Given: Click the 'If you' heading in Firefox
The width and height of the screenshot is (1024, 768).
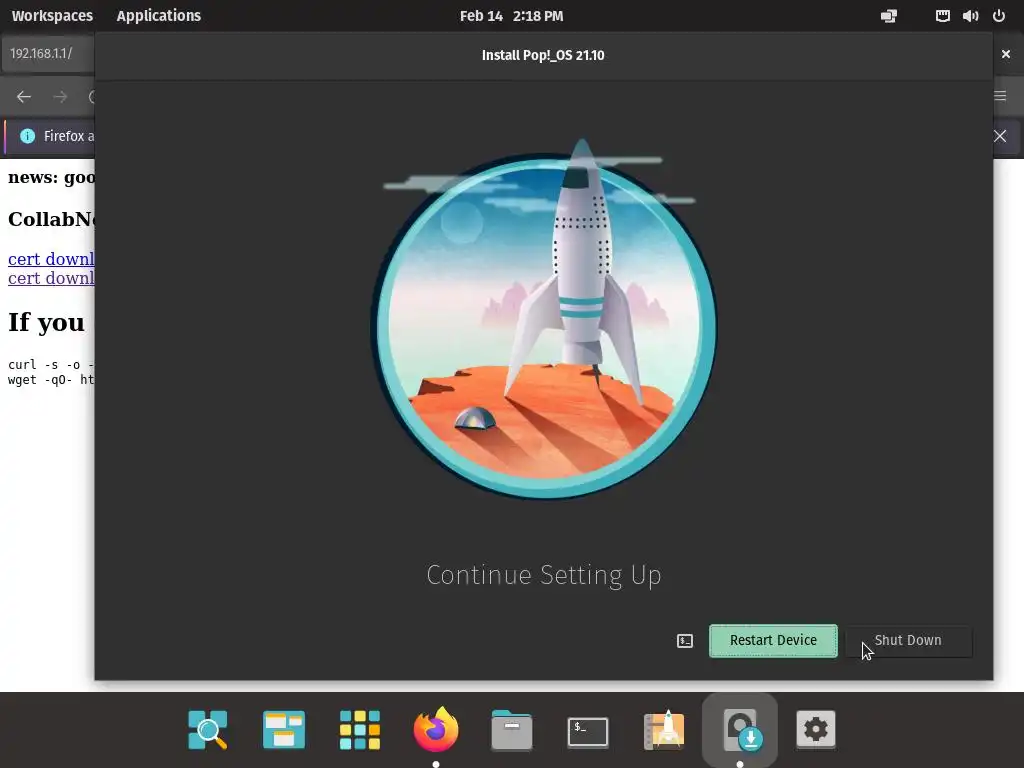Looking at the screenshot, I should [46, 323].
